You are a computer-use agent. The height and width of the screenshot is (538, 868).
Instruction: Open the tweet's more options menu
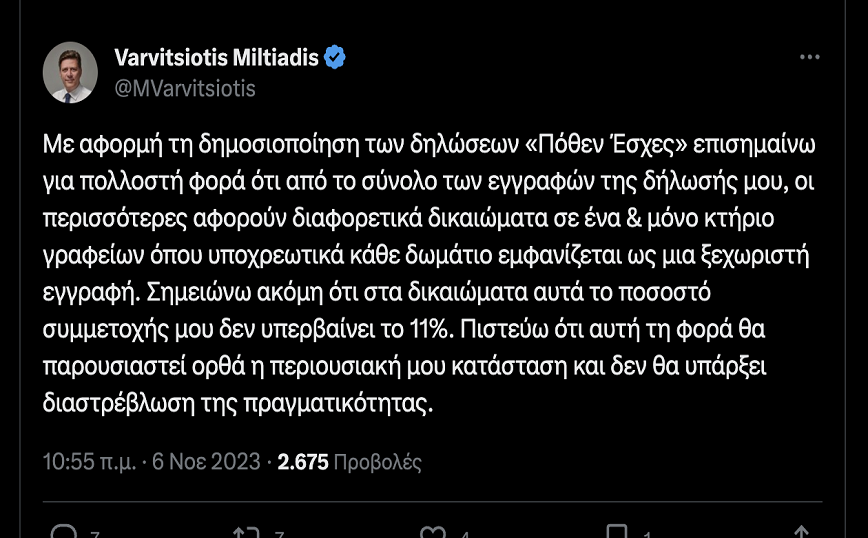[x=810, y=58]
